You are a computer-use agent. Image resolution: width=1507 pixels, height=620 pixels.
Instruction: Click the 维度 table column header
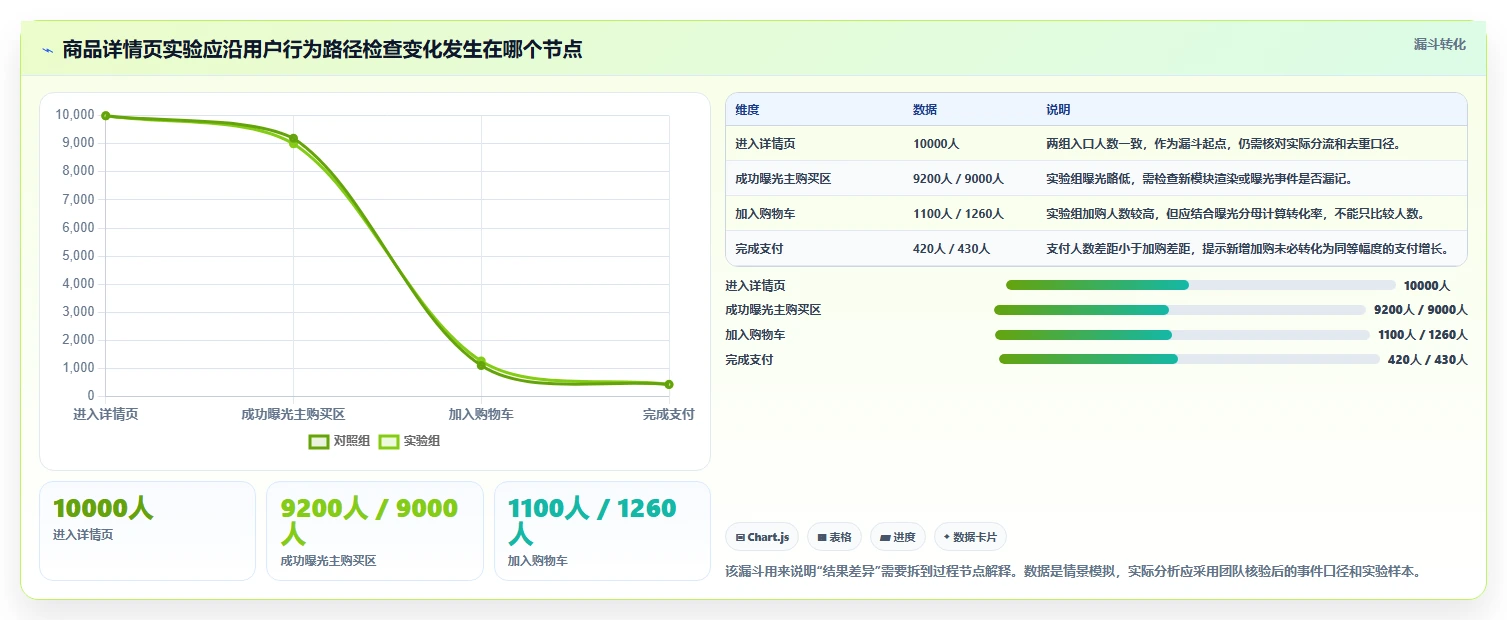(x=747, y=110)
